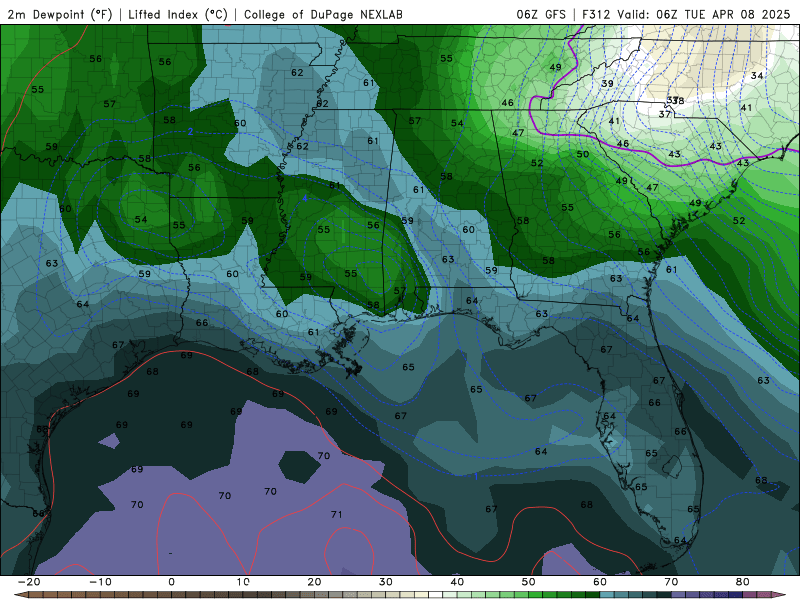The height and width of the screenshot is (600, 800).
Task: Click the blue "1" lifted index contour label
Action: [x=476, y=477]
